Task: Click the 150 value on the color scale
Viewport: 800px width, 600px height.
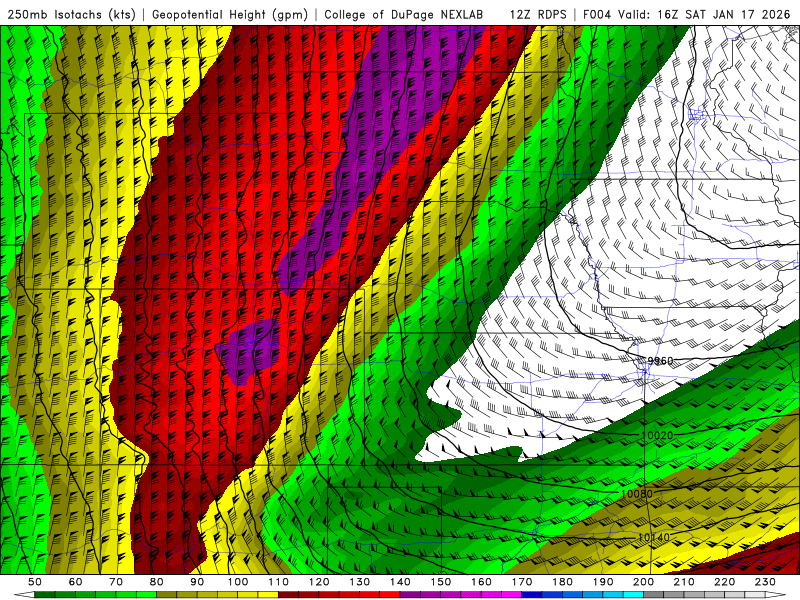Action: (x=441, y=582)
